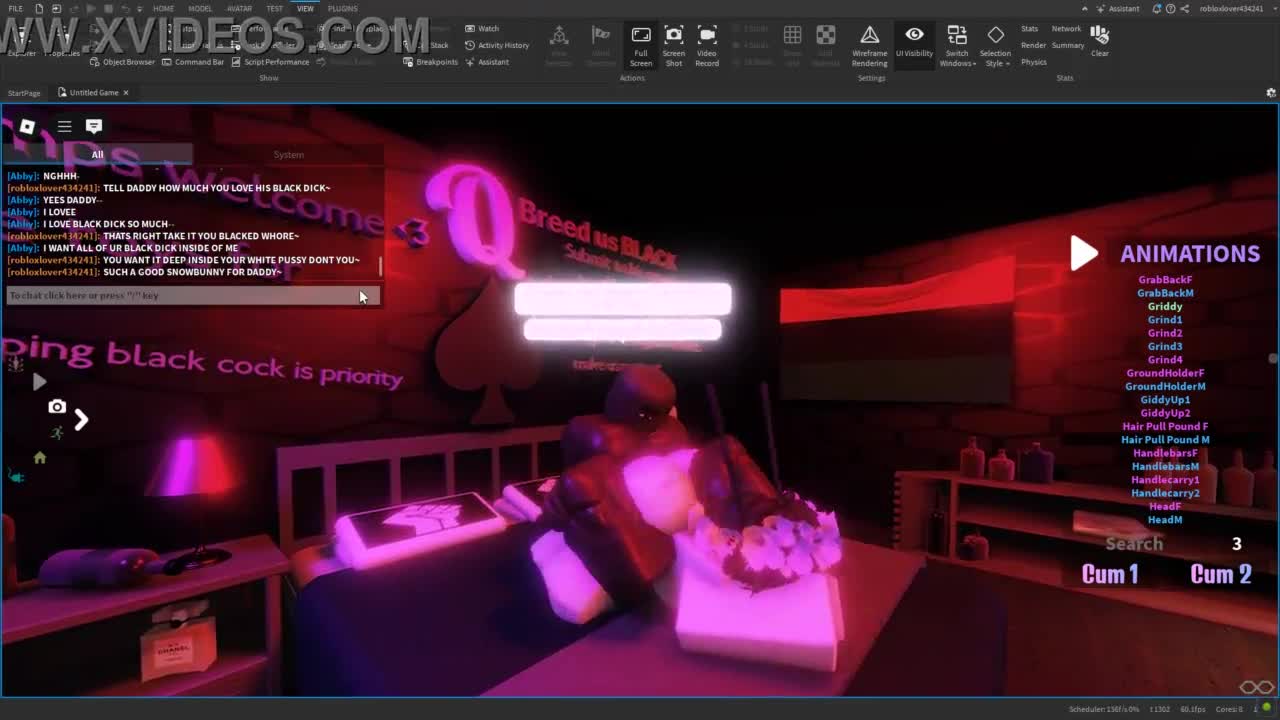Open the Selection Style dropdown
1280x720 pixels.
click(x=995, y=45)
